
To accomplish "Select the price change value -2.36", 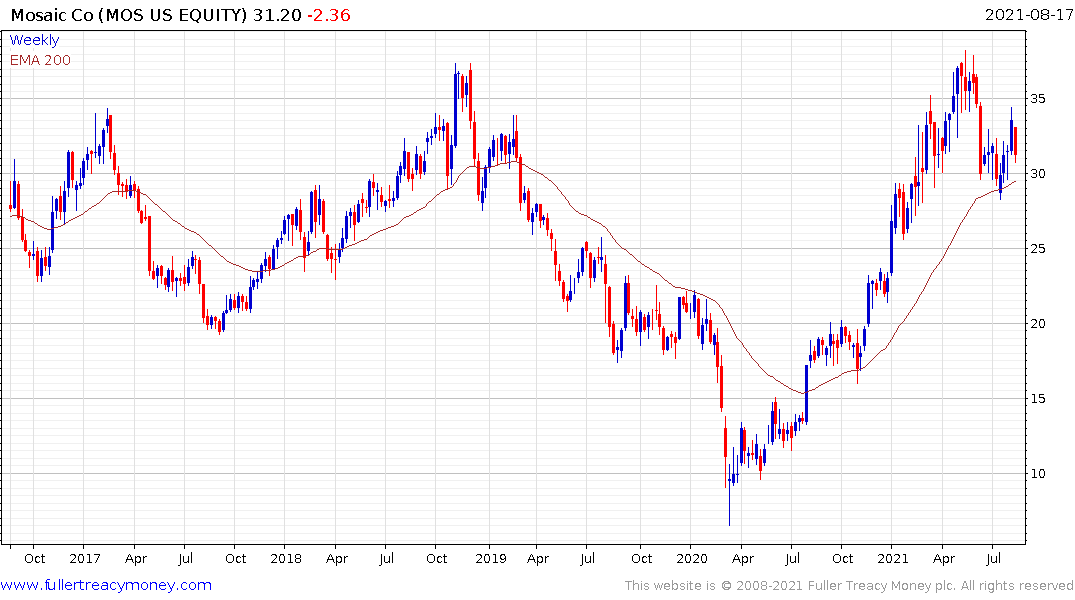I will [x=328, y=15].
